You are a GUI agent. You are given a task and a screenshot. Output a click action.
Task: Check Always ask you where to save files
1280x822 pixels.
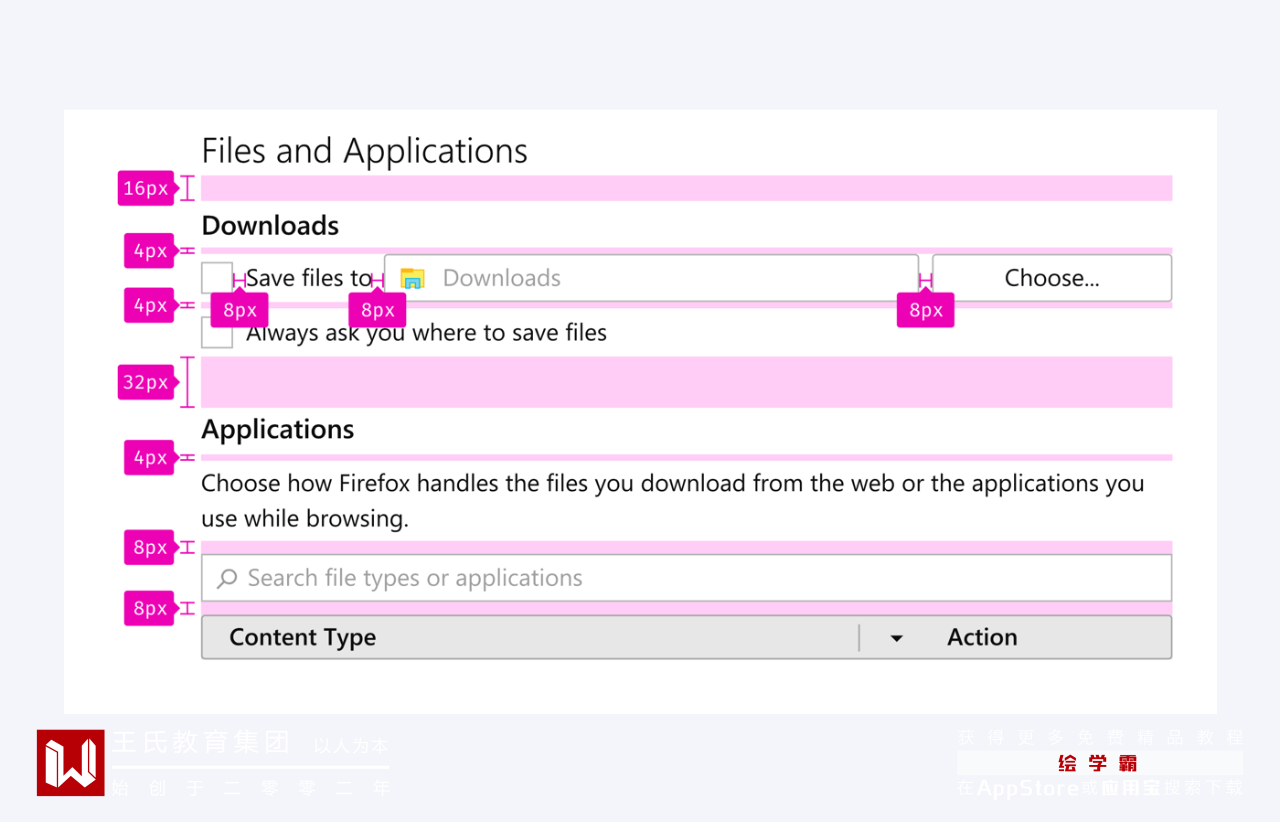[x=216, y=334]
